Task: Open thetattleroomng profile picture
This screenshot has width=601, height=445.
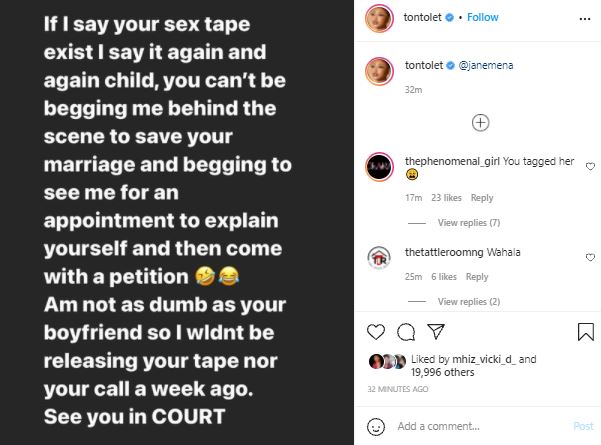Action: (x=379, y=256)
